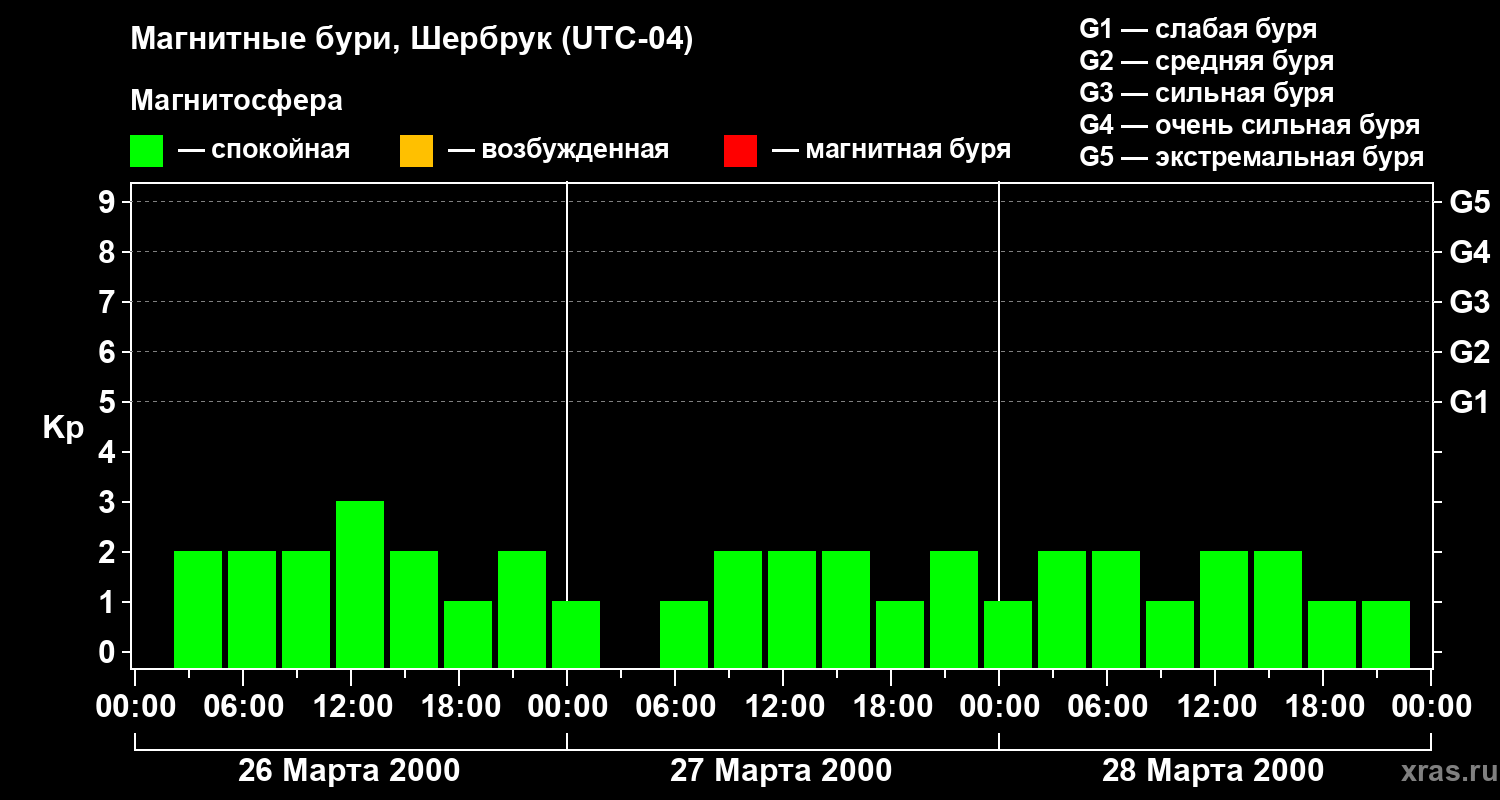Click the 'Магнитосфера' legend heading

[x=236, y=101]
